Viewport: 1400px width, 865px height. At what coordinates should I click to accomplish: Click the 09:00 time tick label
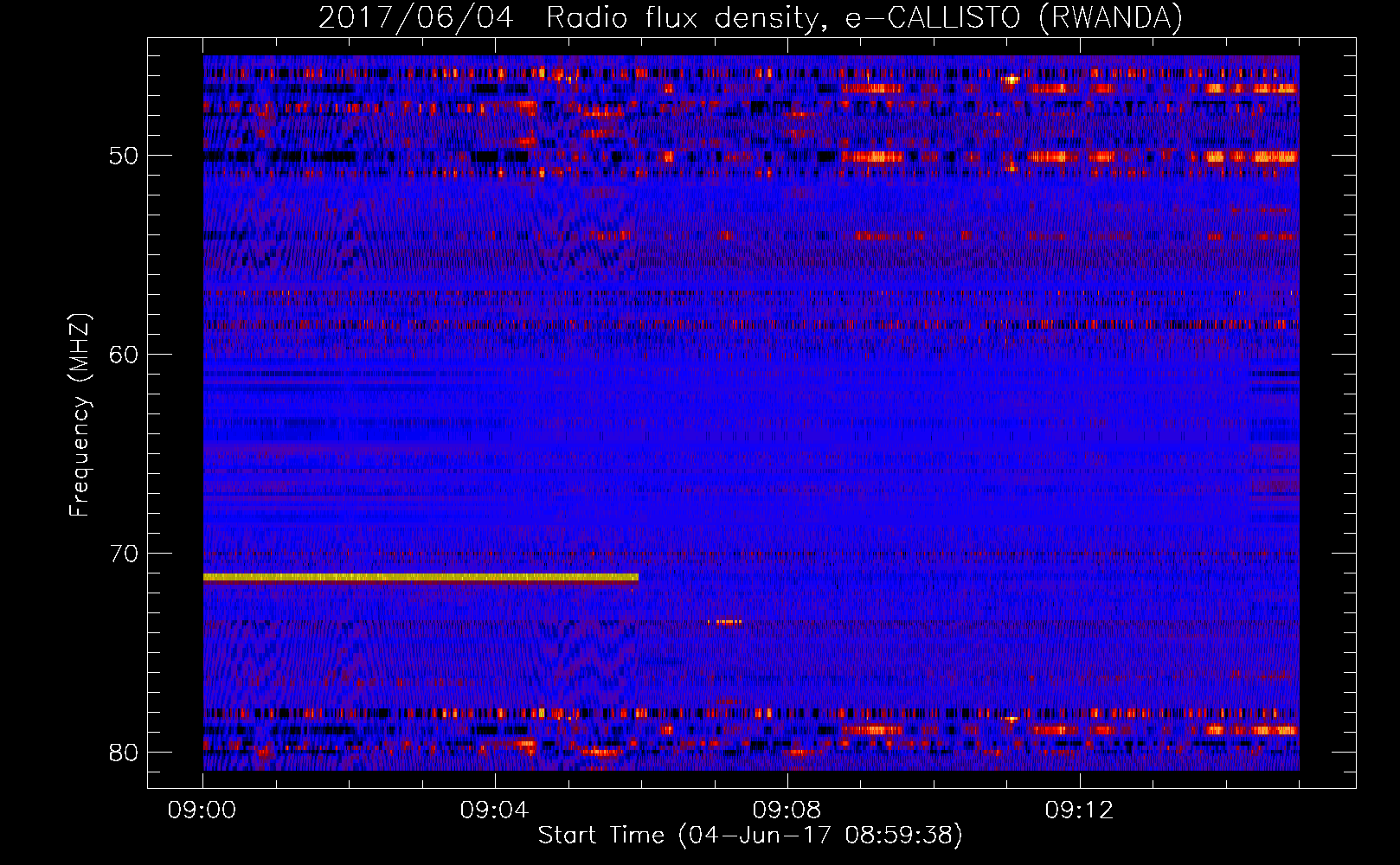[202, 811]
